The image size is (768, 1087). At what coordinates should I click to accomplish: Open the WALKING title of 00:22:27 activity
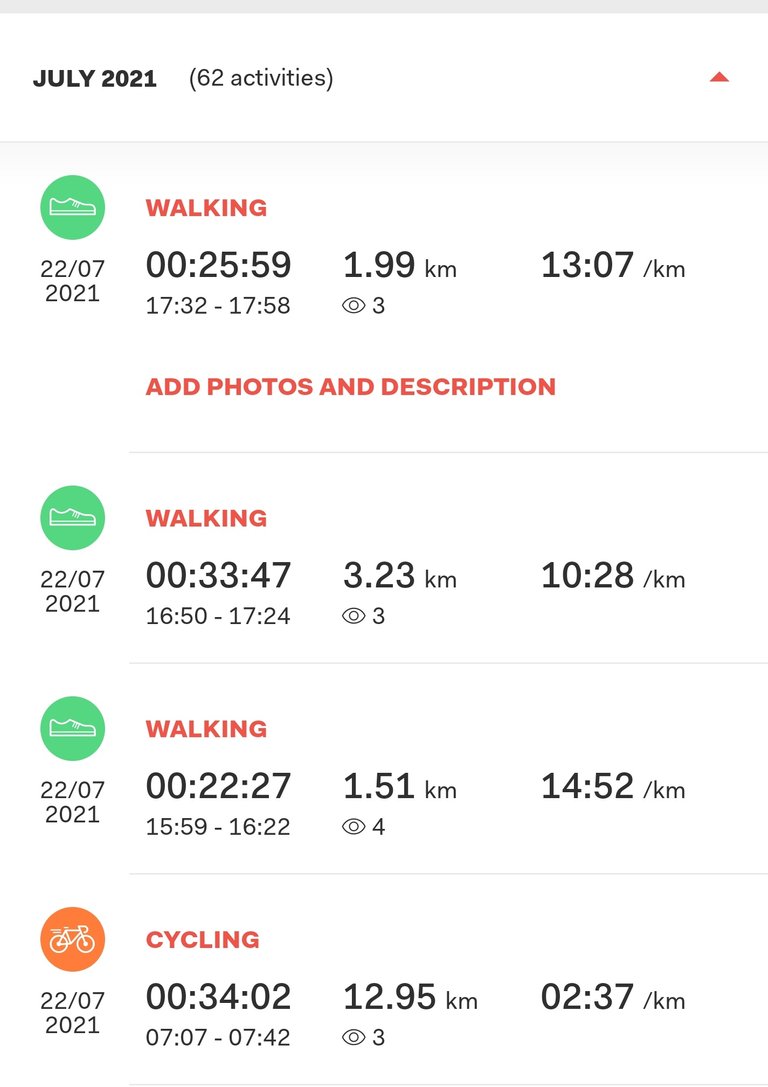[x=206, y=729]
